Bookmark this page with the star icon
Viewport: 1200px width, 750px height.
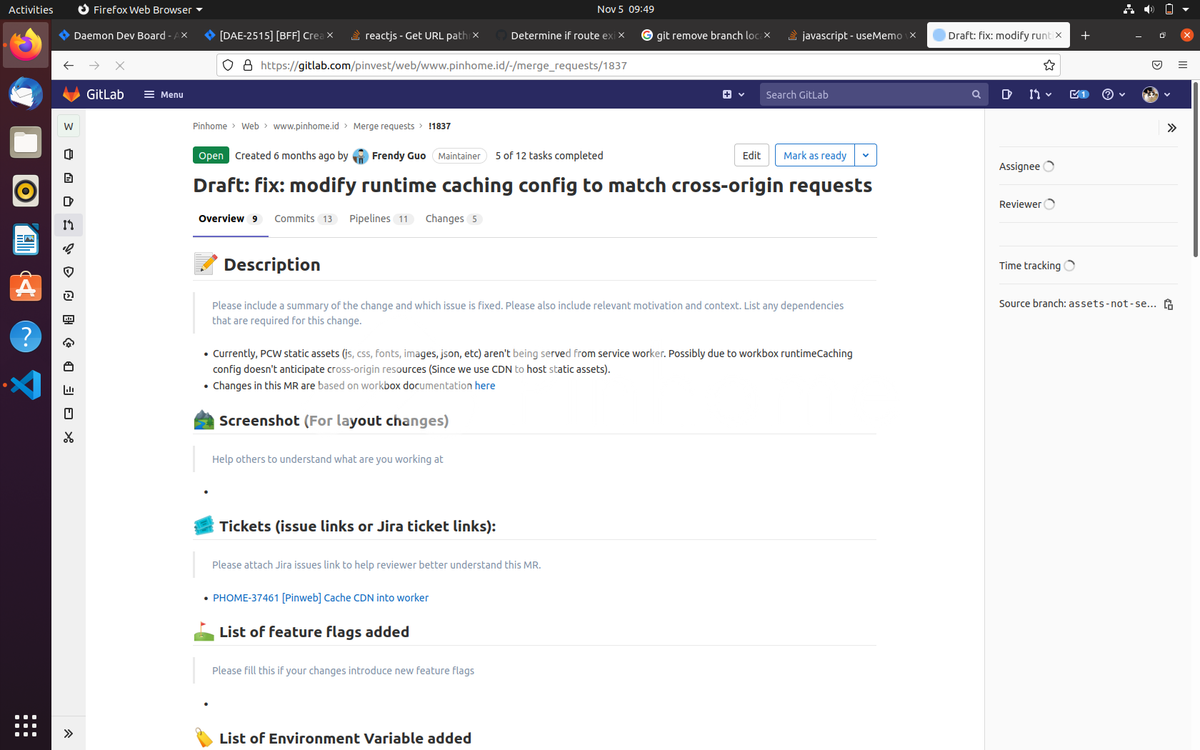(x=1049, y=65)
